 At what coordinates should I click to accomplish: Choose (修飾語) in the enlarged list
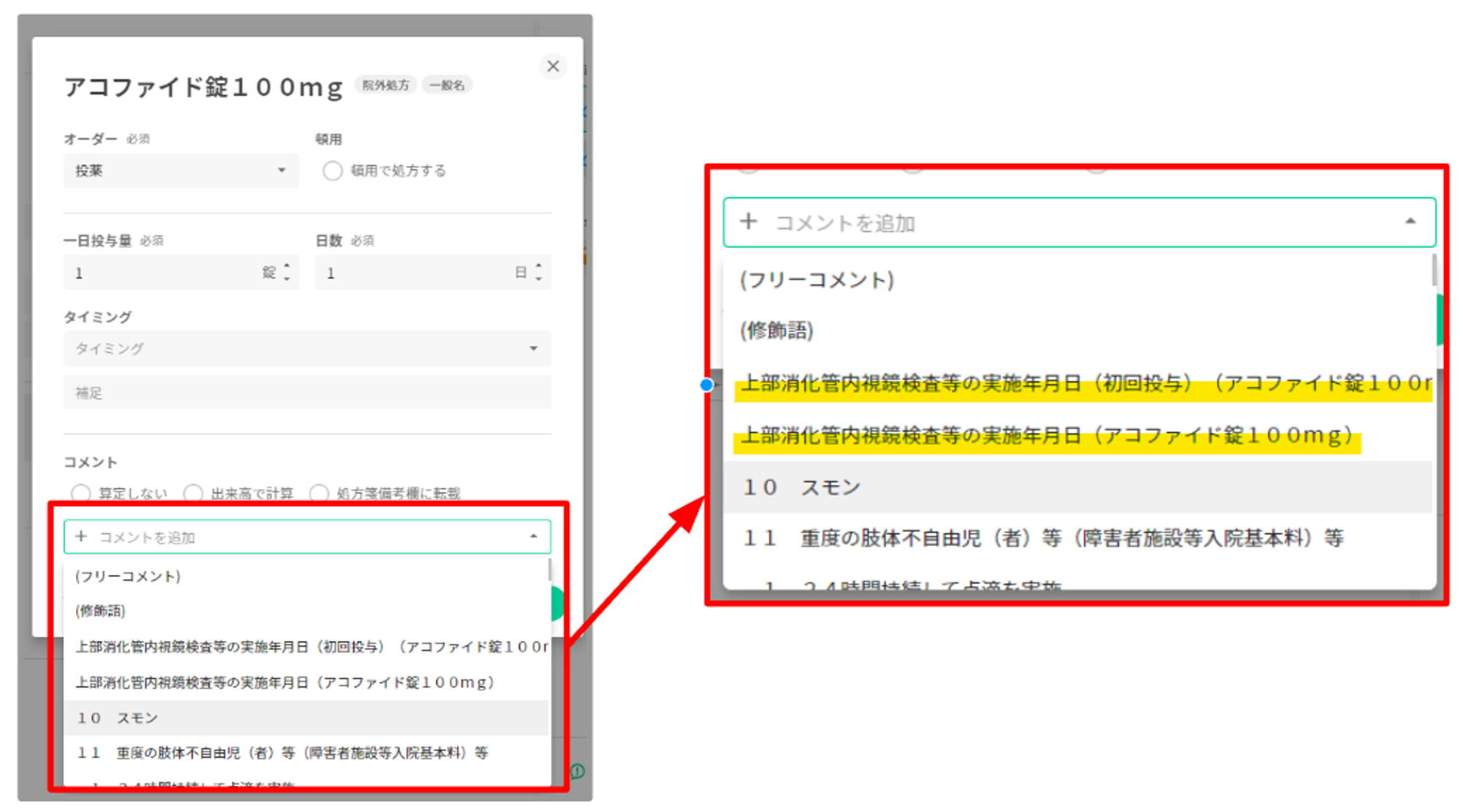(x=776, y=331)
